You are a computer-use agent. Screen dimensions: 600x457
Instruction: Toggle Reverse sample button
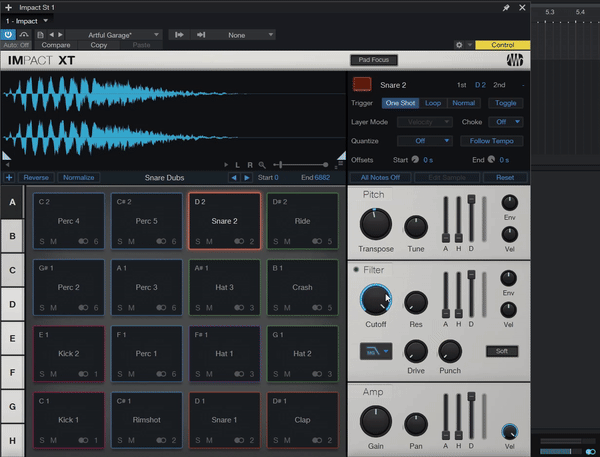click(x=36, y=178)
